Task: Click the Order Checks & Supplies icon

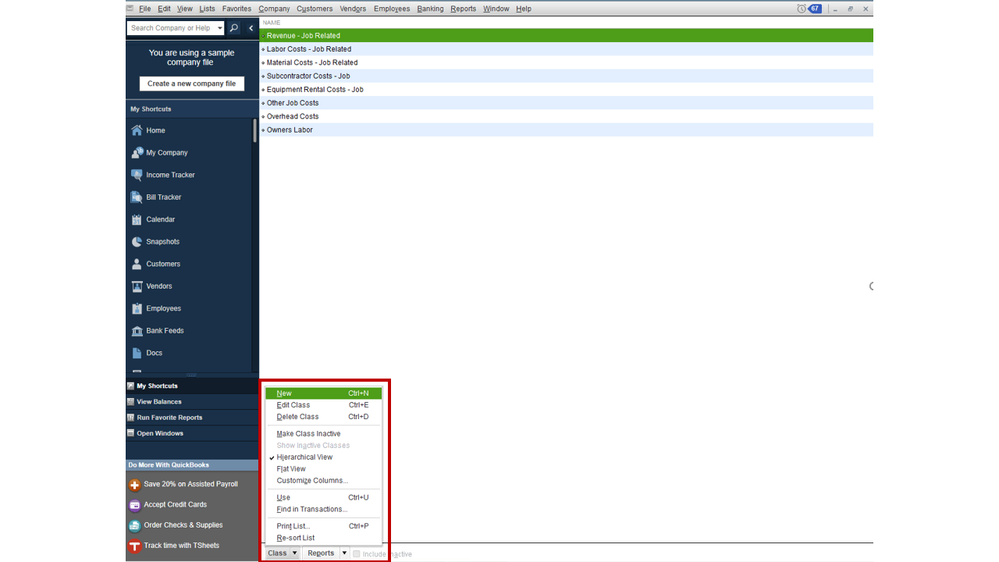Action: pyautogui.click(x=134, y=526)
